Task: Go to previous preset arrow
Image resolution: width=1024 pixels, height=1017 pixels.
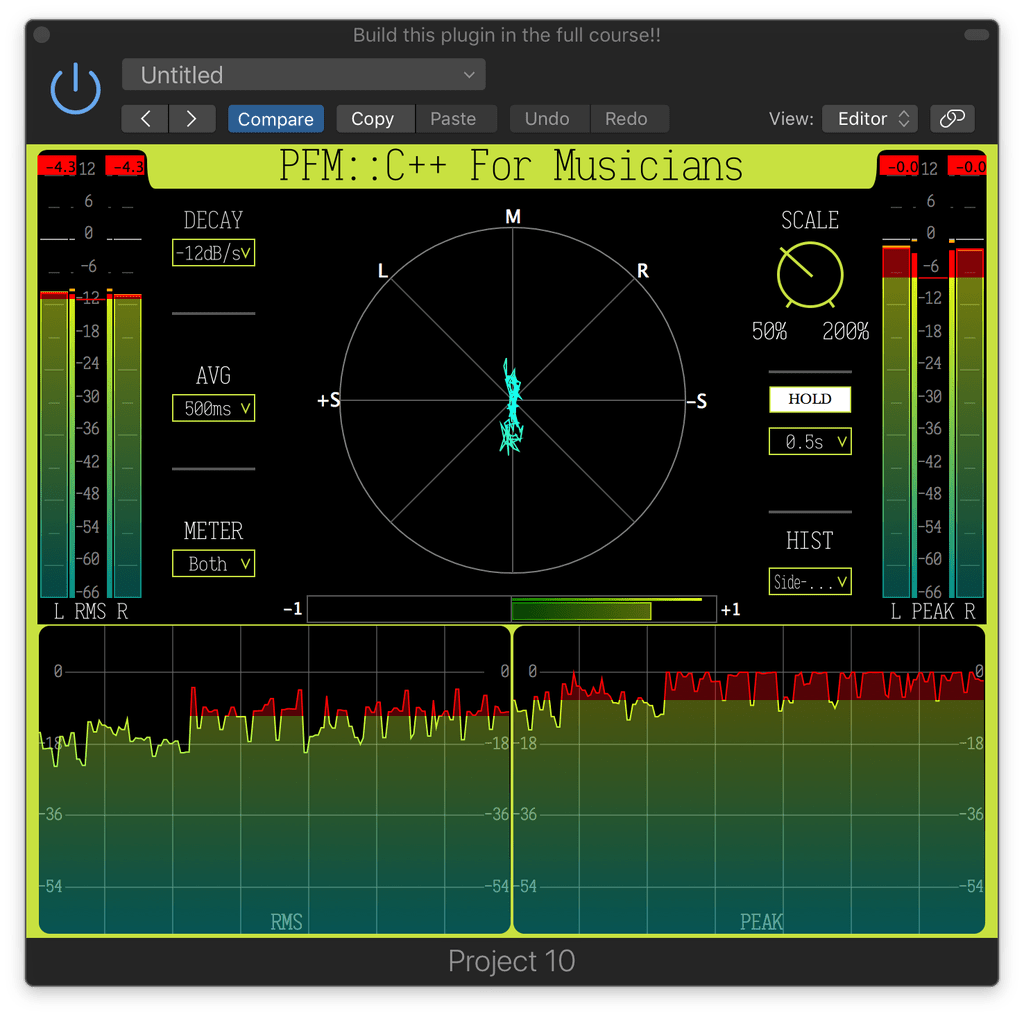Action: (x=145, y=119)
